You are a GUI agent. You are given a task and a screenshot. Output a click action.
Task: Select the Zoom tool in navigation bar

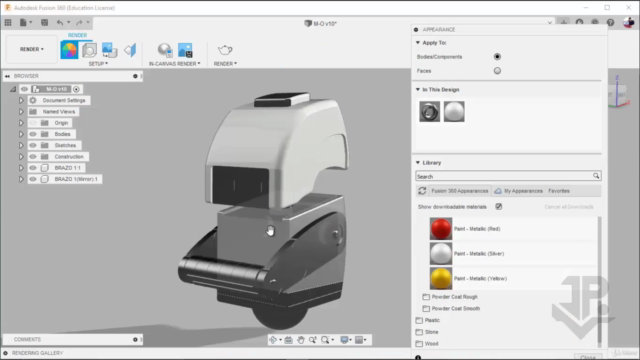pyautogui.click(x=313, y=340)
